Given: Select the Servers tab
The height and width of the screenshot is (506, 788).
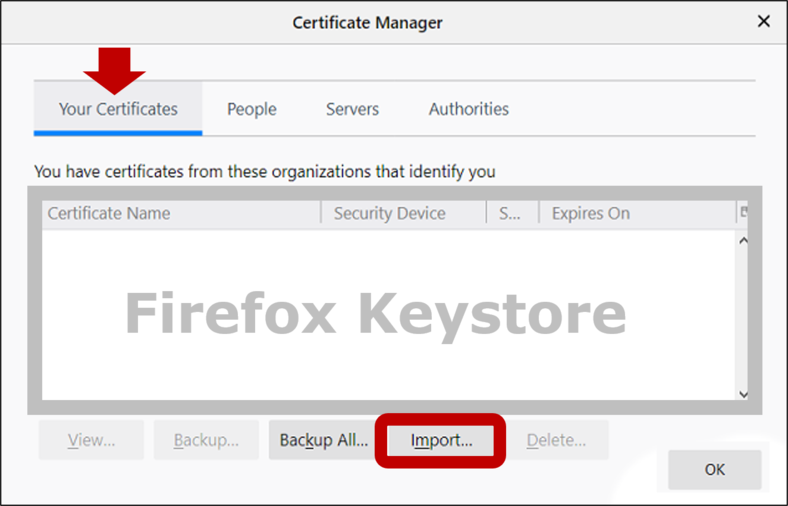Looking at the screenshot, I should 352,109.
